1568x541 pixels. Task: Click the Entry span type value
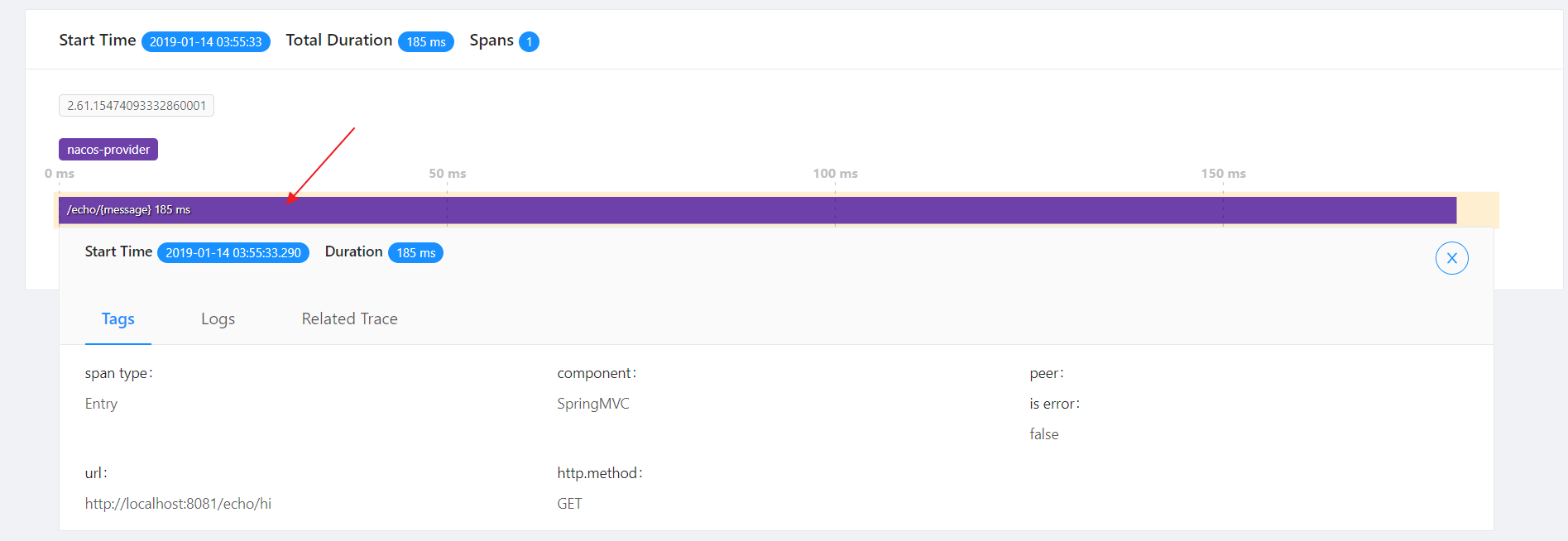[x=101, y=404]
